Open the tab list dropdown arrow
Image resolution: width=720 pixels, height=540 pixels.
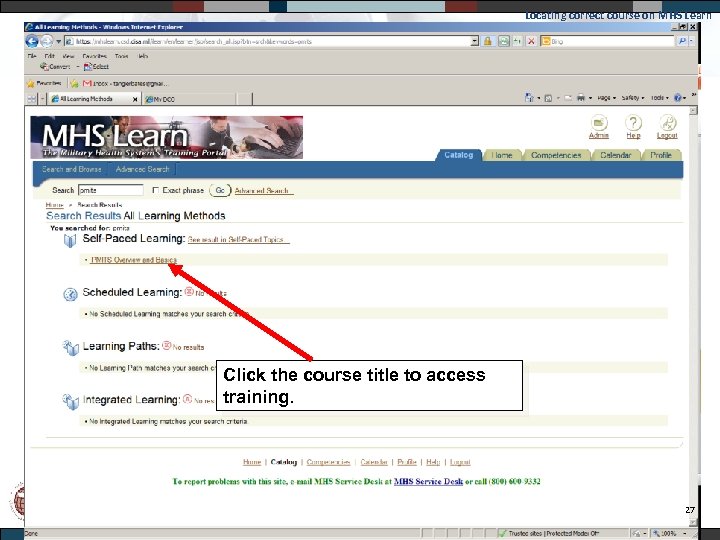click(x=42, y=99)
